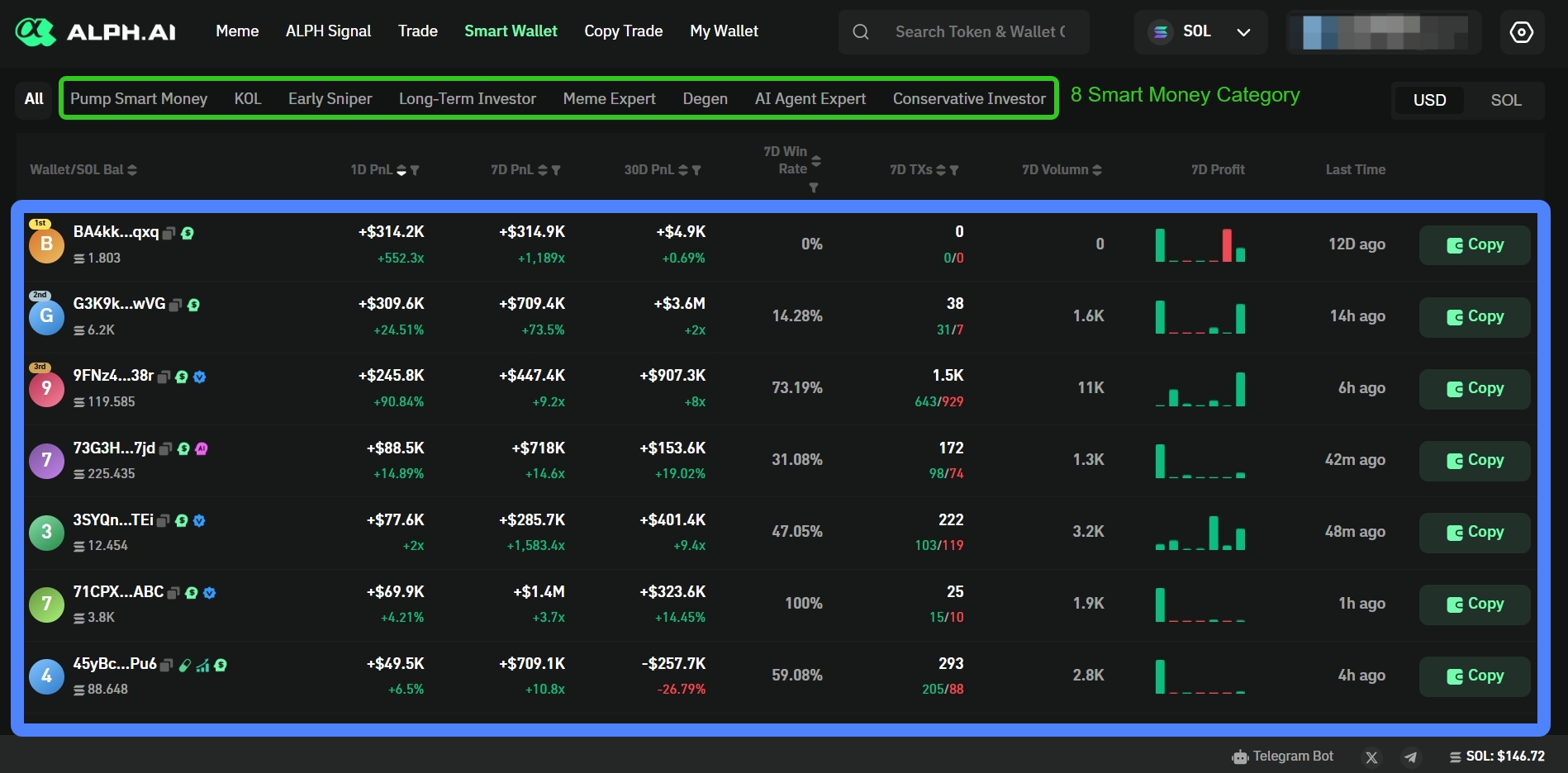
Task: Sort wallets by 1D PnL arrows
Action: (402, 170)
